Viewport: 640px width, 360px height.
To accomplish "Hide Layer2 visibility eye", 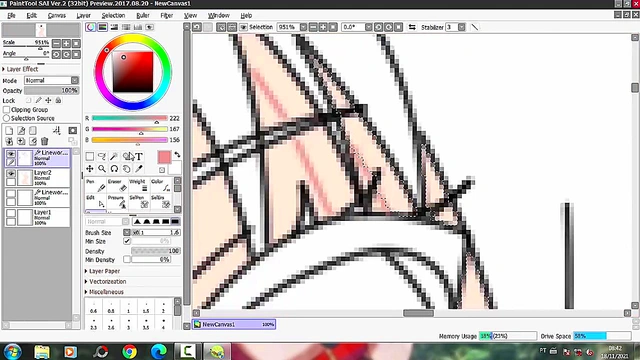I will point(11,173).
